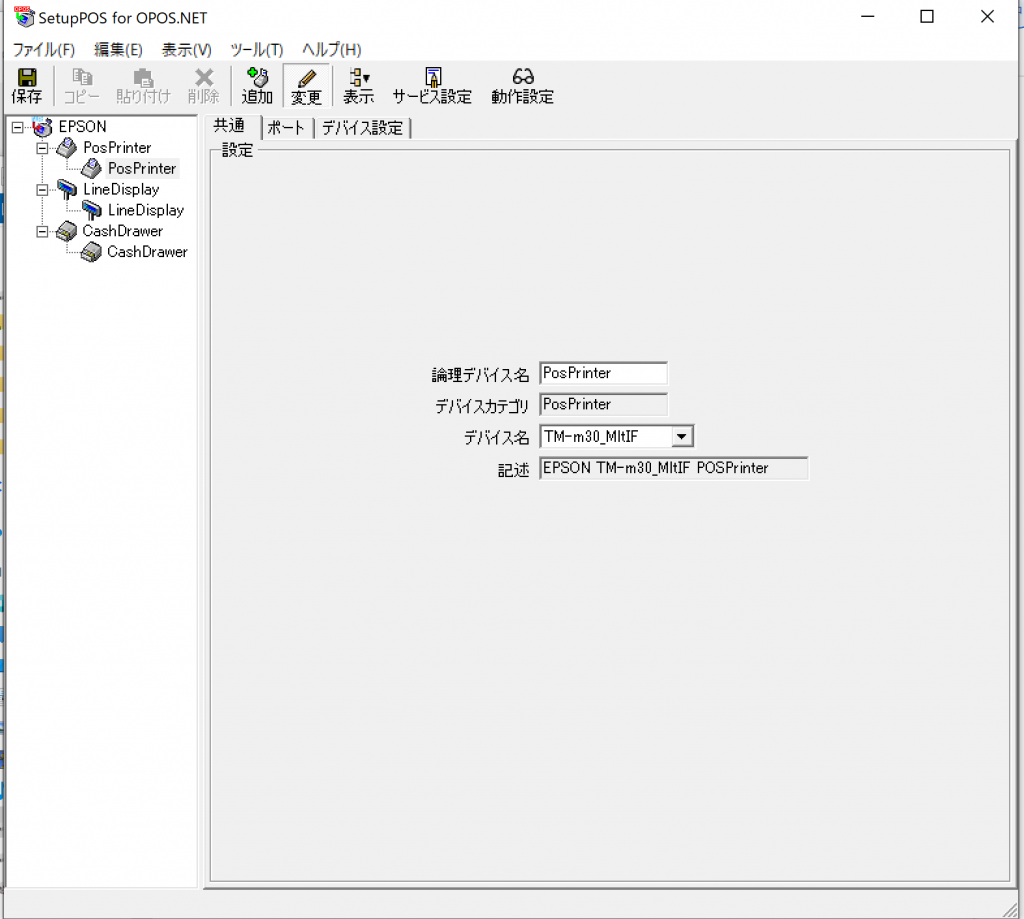The image size is (1024, 919).
Task: Open サービス設定 (Service settings) toolbar icon
Action: tap(433, 78)
